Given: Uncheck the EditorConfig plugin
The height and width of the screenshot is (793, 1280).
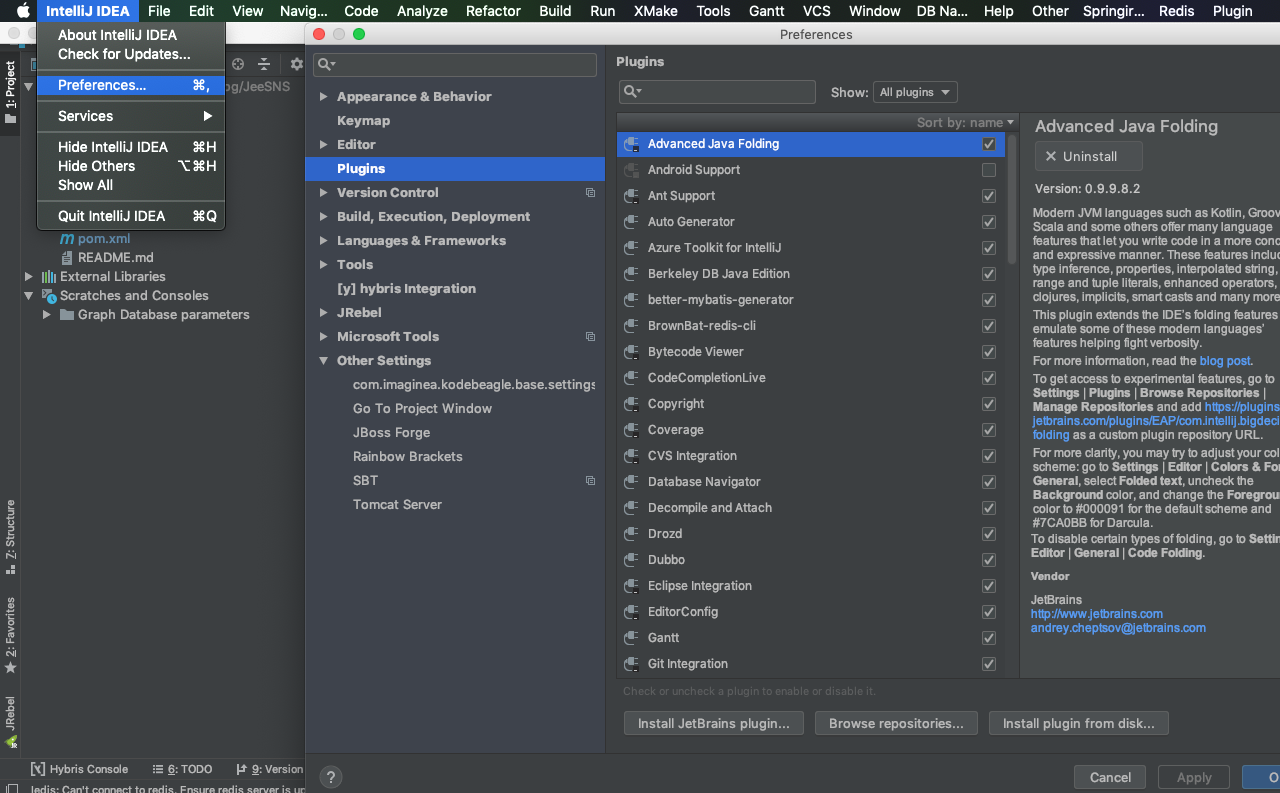Looking at the screenshot, I should point(989,612).
